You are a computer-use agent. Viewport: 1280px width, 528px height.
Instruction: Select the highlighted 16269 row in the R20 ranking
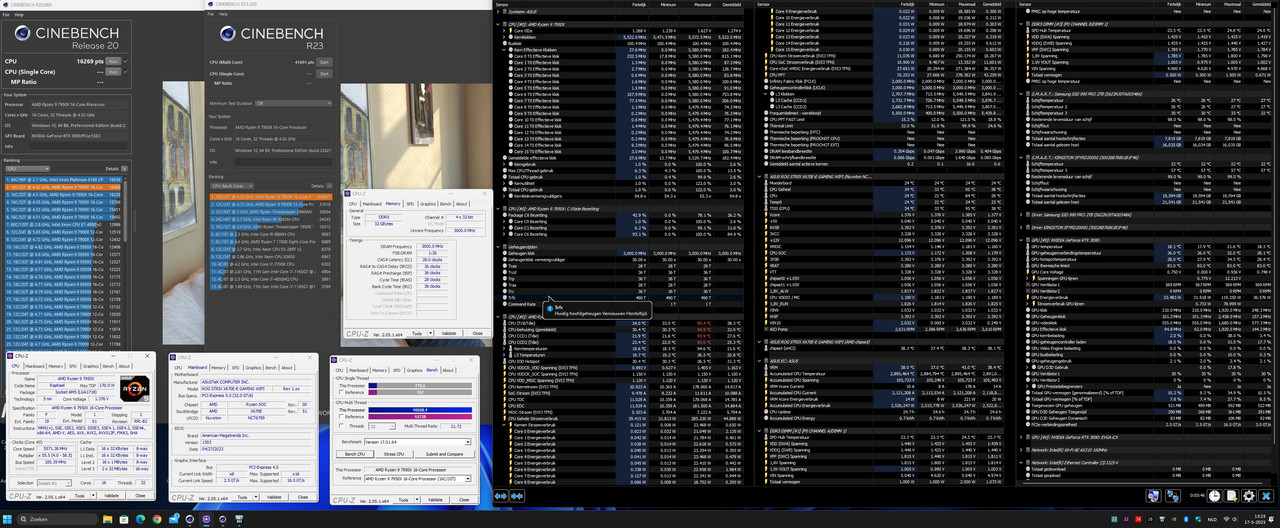point(62,187)
